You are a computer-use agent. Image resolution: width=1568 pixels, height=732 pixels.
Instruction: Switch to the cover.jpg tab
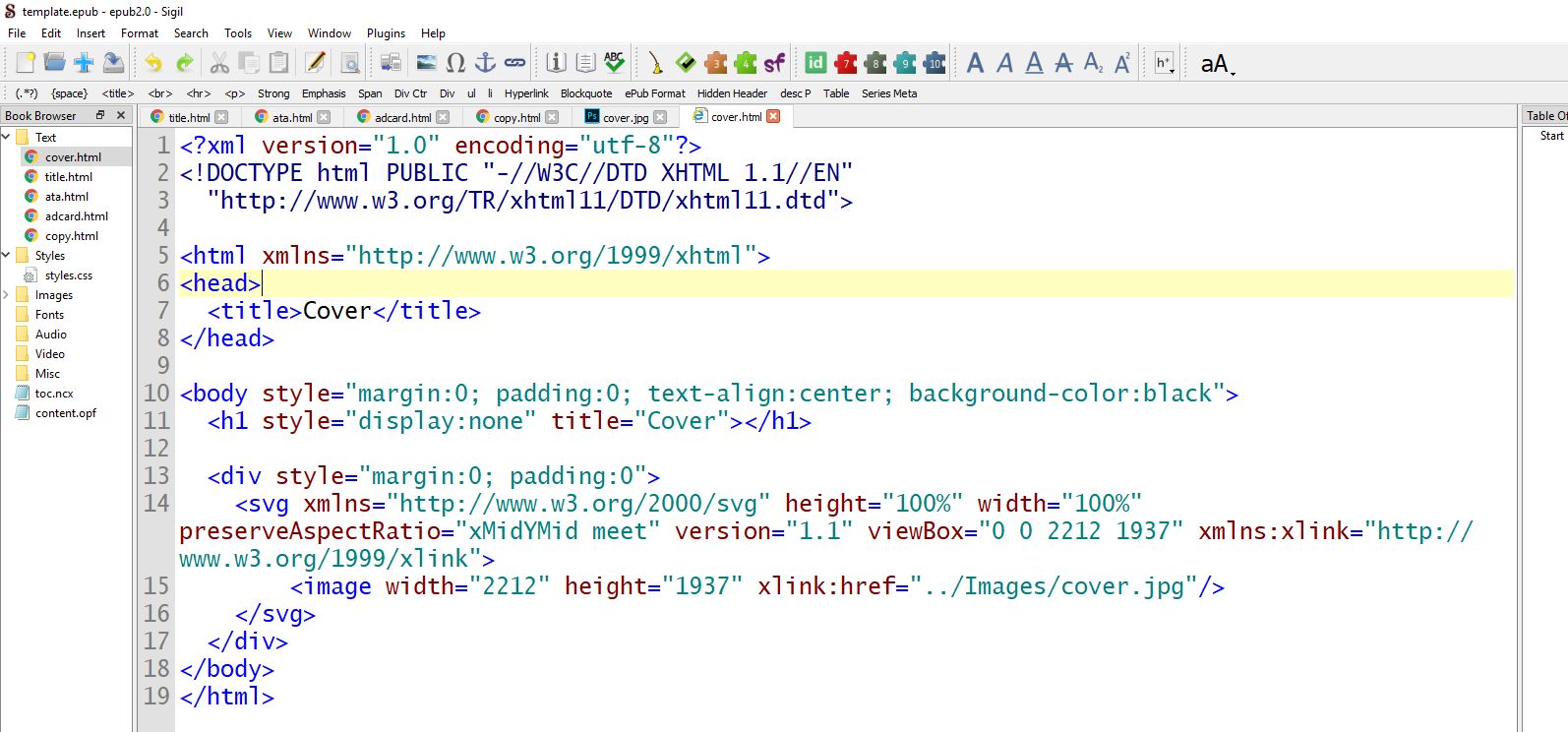point(626,117)
